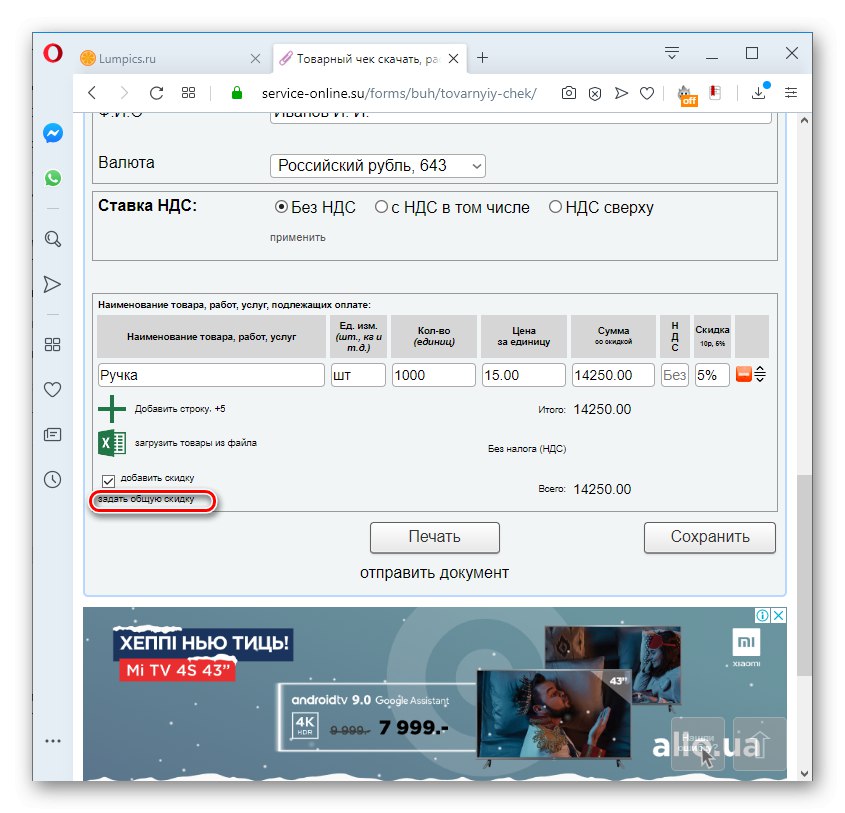Image resolution: width=845 pixels, height=813 pixels.
Task: Open the ad info icon
Action: click(x=762, y=615)
